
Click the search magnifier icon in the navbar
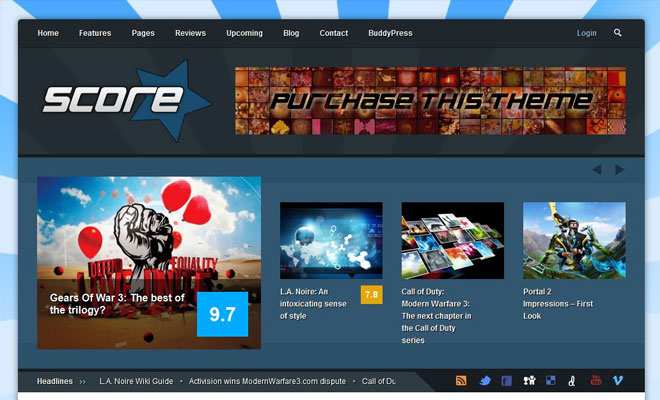click(618, 33)
